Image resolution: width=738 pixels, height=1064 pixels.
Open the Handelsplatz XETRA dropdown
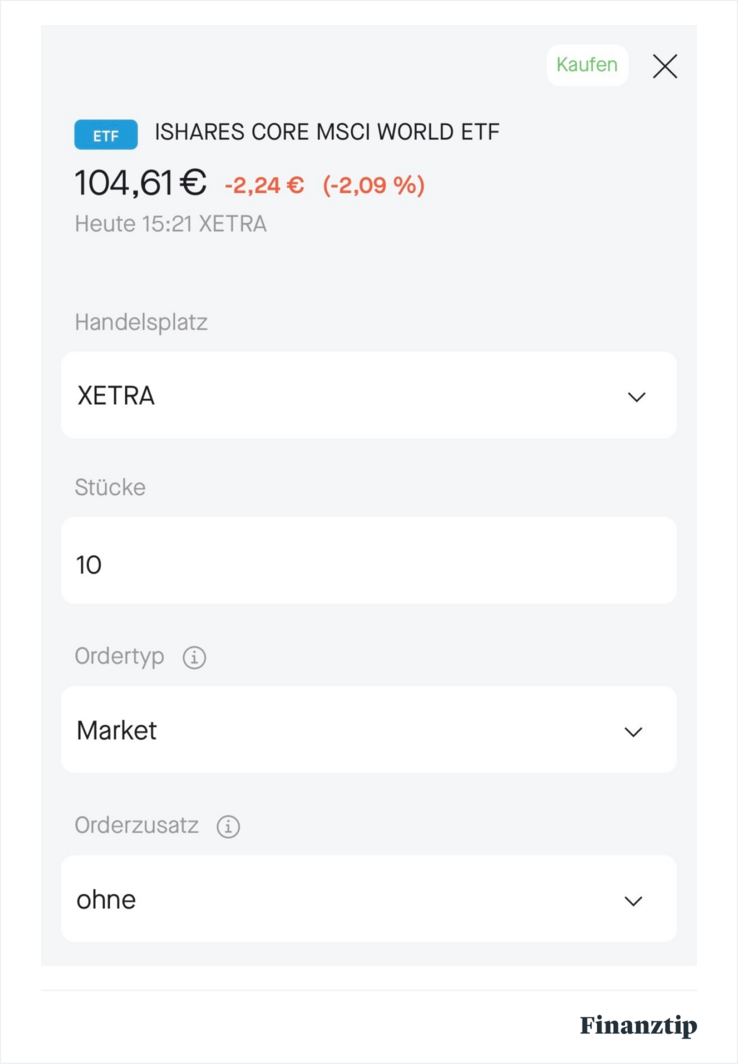click(368, 395)
